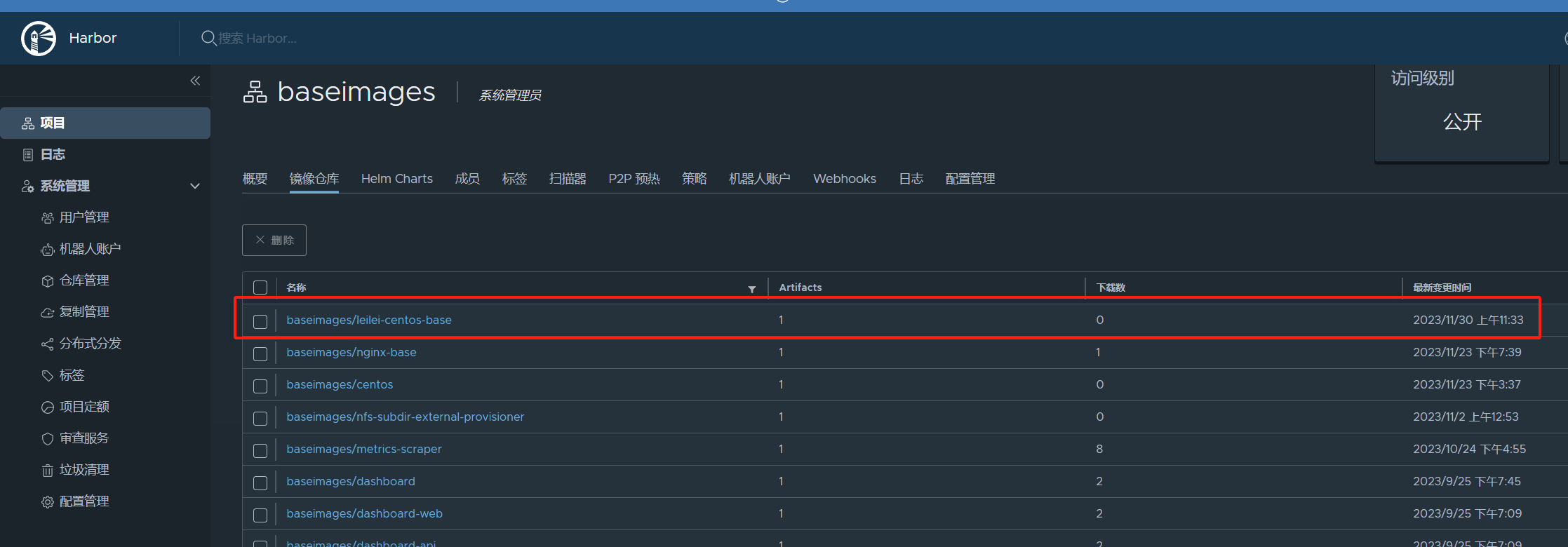
Task: Focus the 搜索 Harbor search field
Action: click(257, 38)
